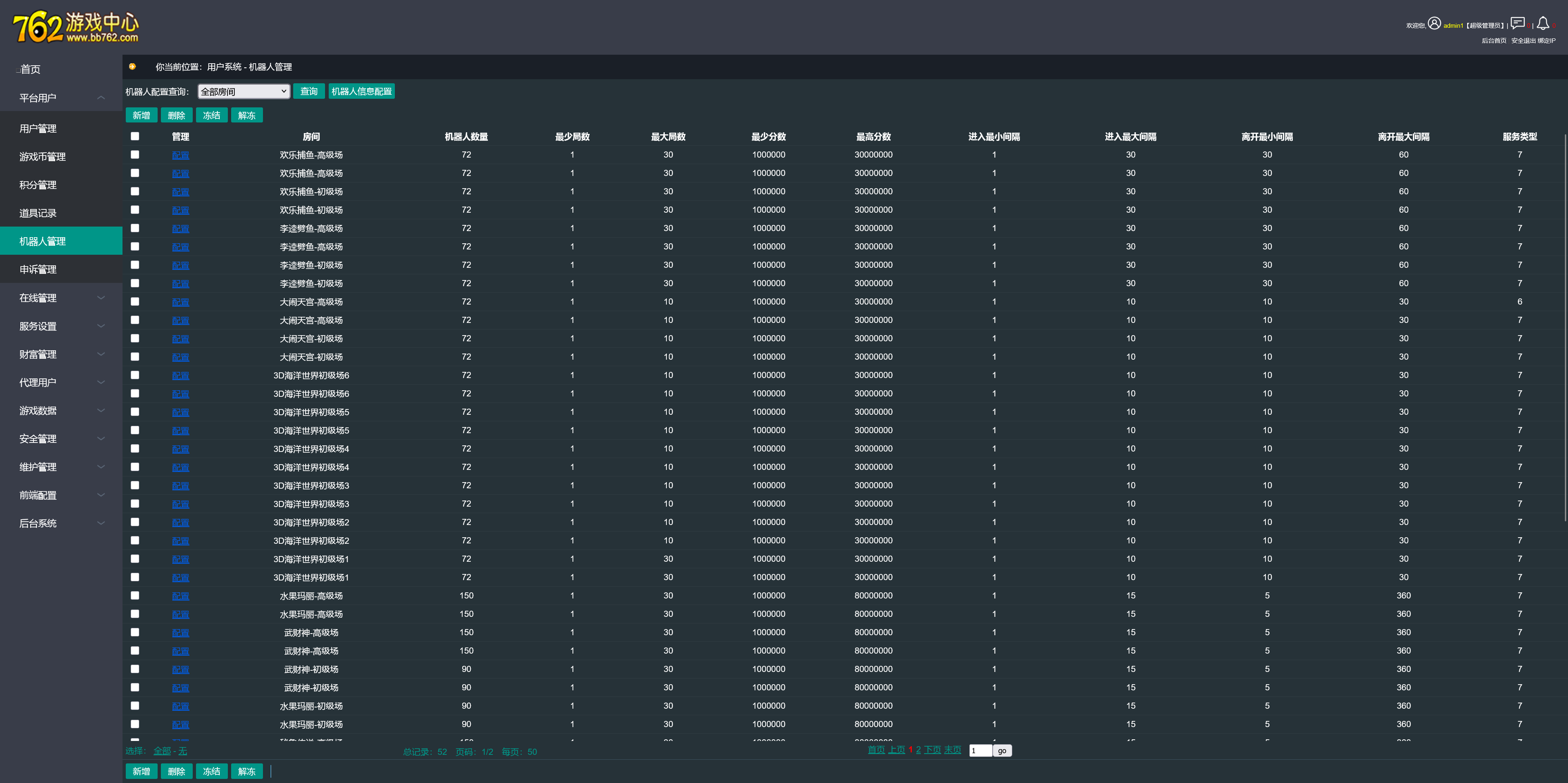
Task: Select 申诉管理 sidebar menu item
Action: pos(38,269)
